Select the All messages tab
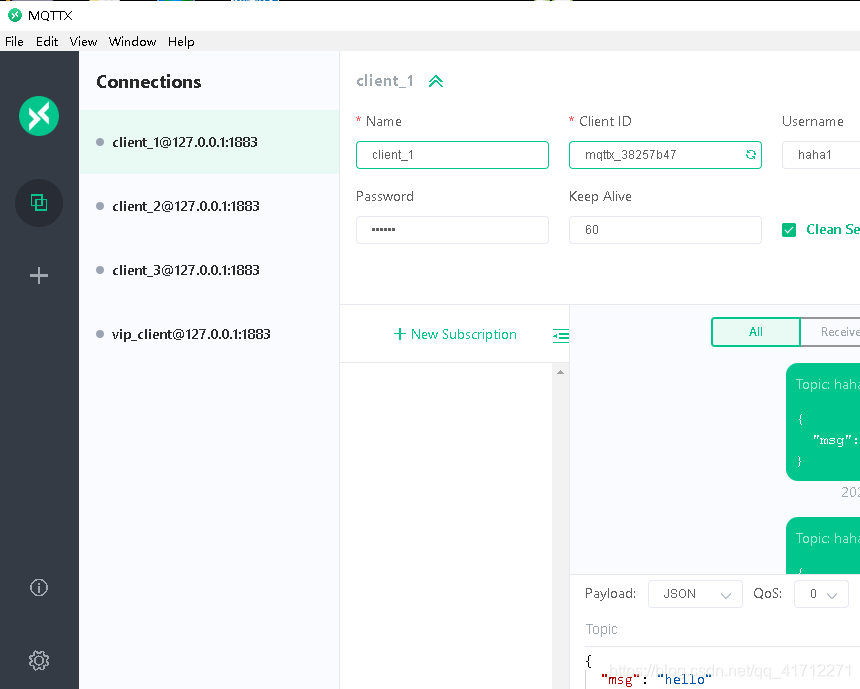 (x=756, y=332)
